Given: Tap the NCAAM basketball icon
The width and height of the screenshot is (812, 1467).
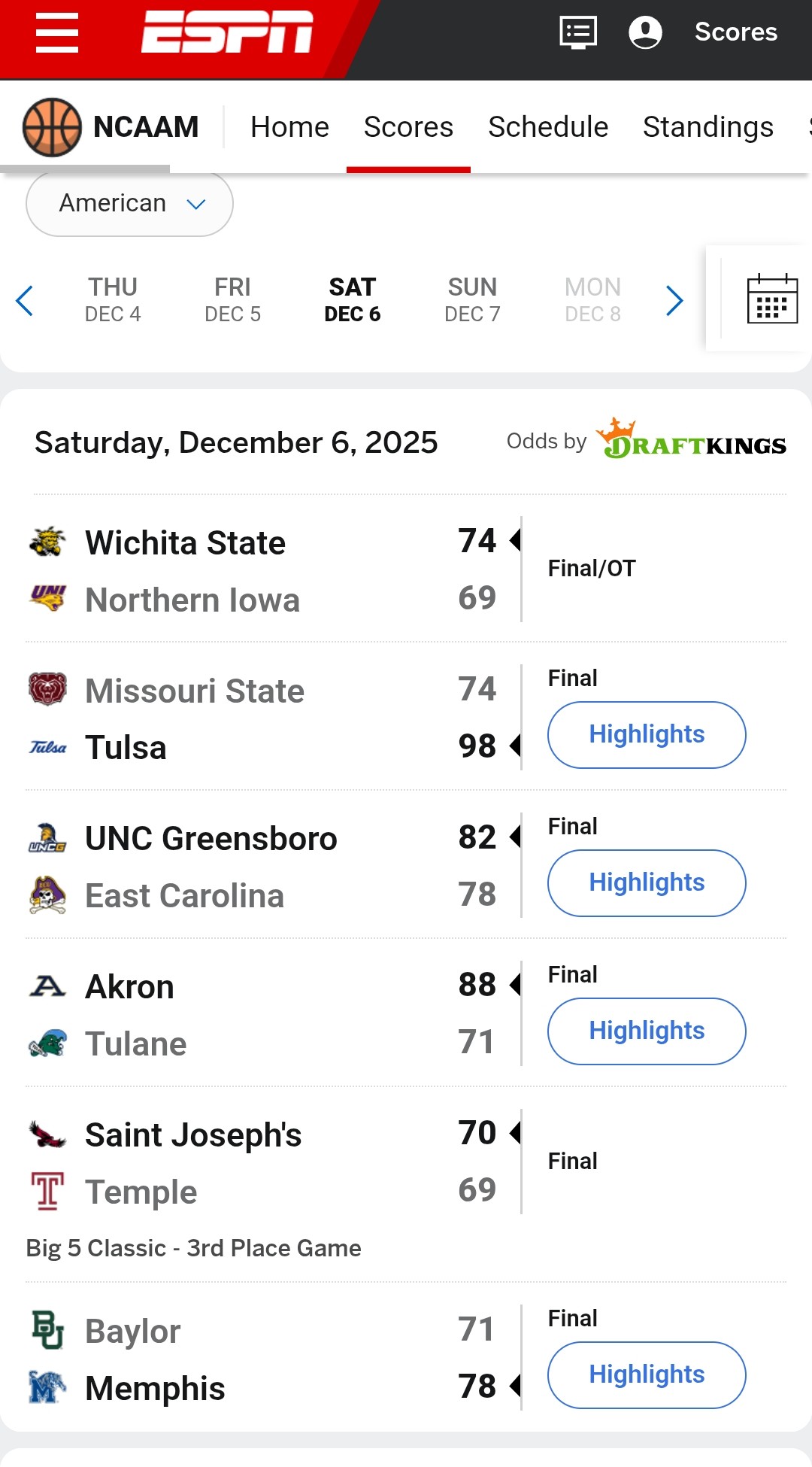Looking at the screenshot, I should (52, 127).
